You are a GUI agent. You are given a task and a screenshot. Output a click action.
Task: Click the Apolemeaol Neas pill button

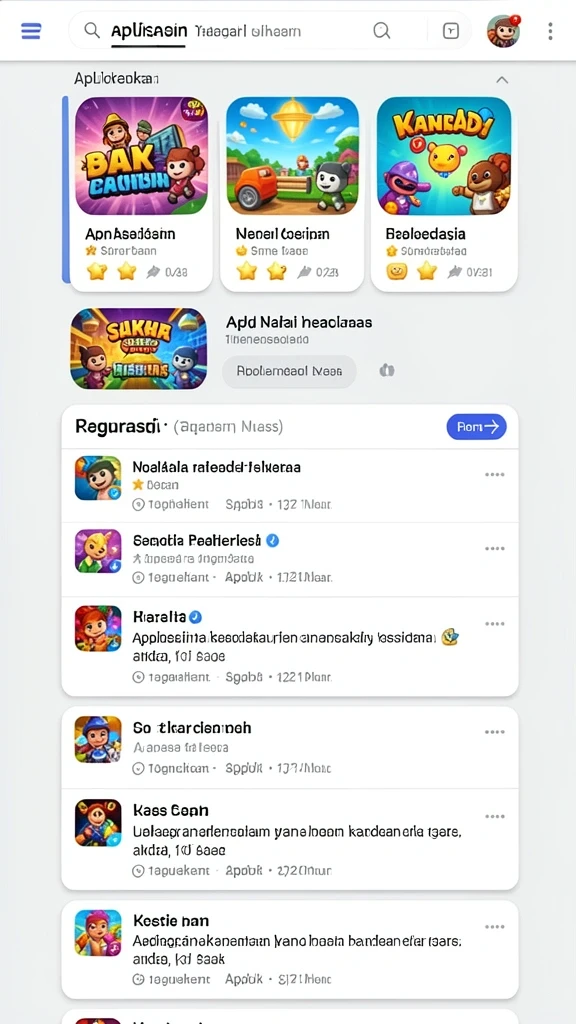(x=289, y=371)
